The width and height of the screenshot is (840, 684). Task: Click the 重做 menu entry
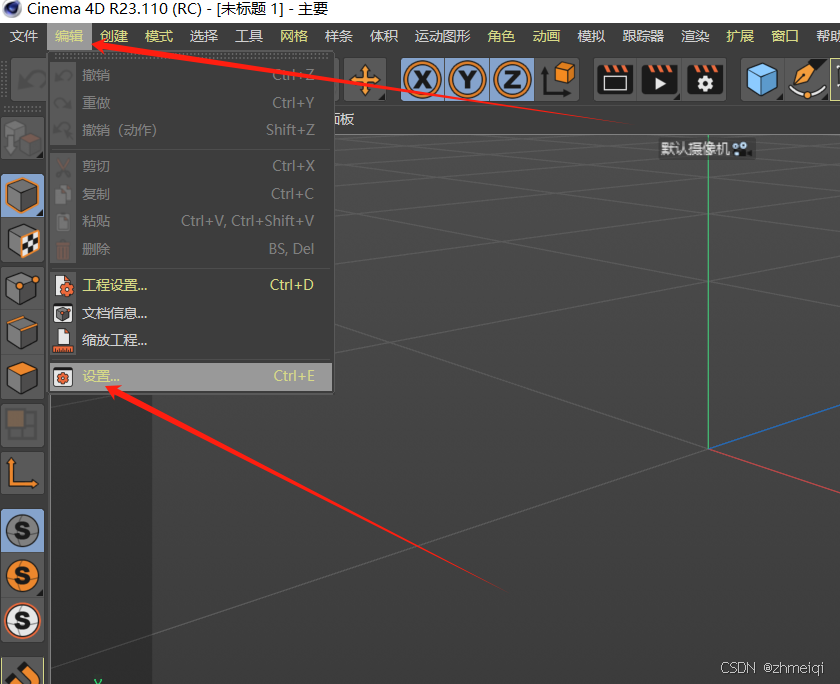coord(191,103)
